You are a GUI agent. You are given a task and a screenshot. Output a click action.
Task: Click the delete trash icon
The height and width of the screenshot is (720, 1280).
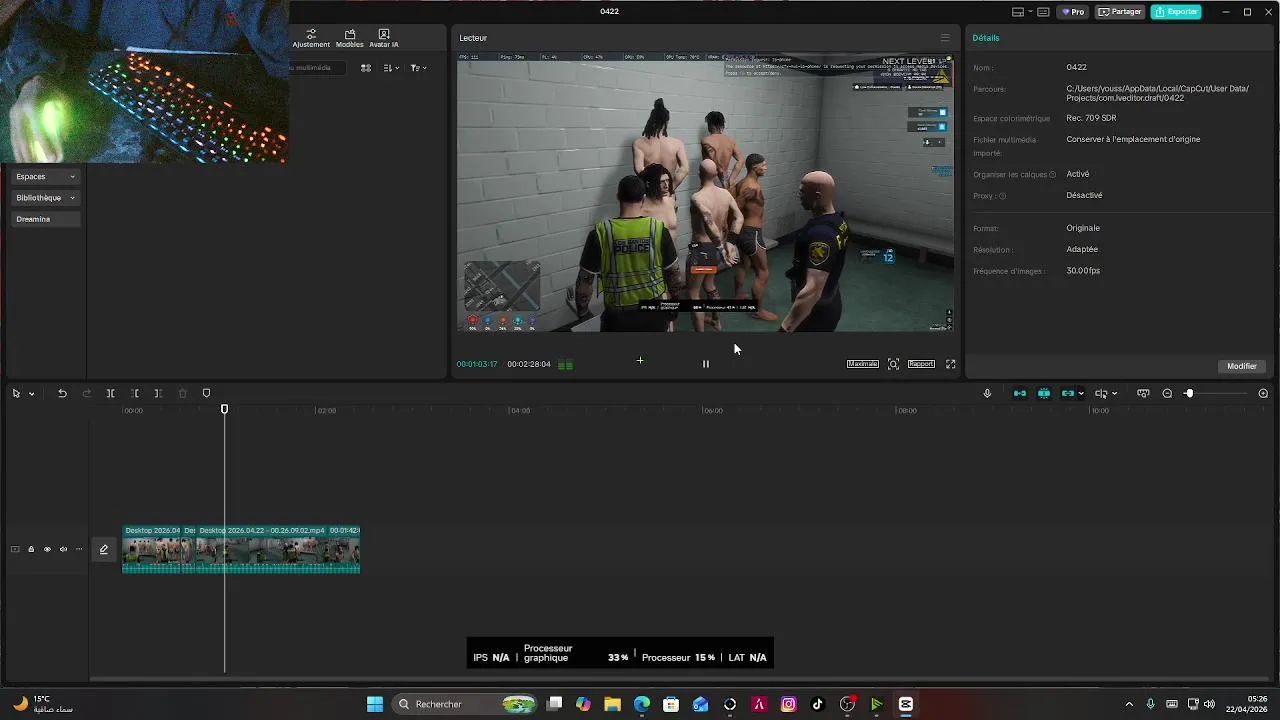click(x=182, y=394)
